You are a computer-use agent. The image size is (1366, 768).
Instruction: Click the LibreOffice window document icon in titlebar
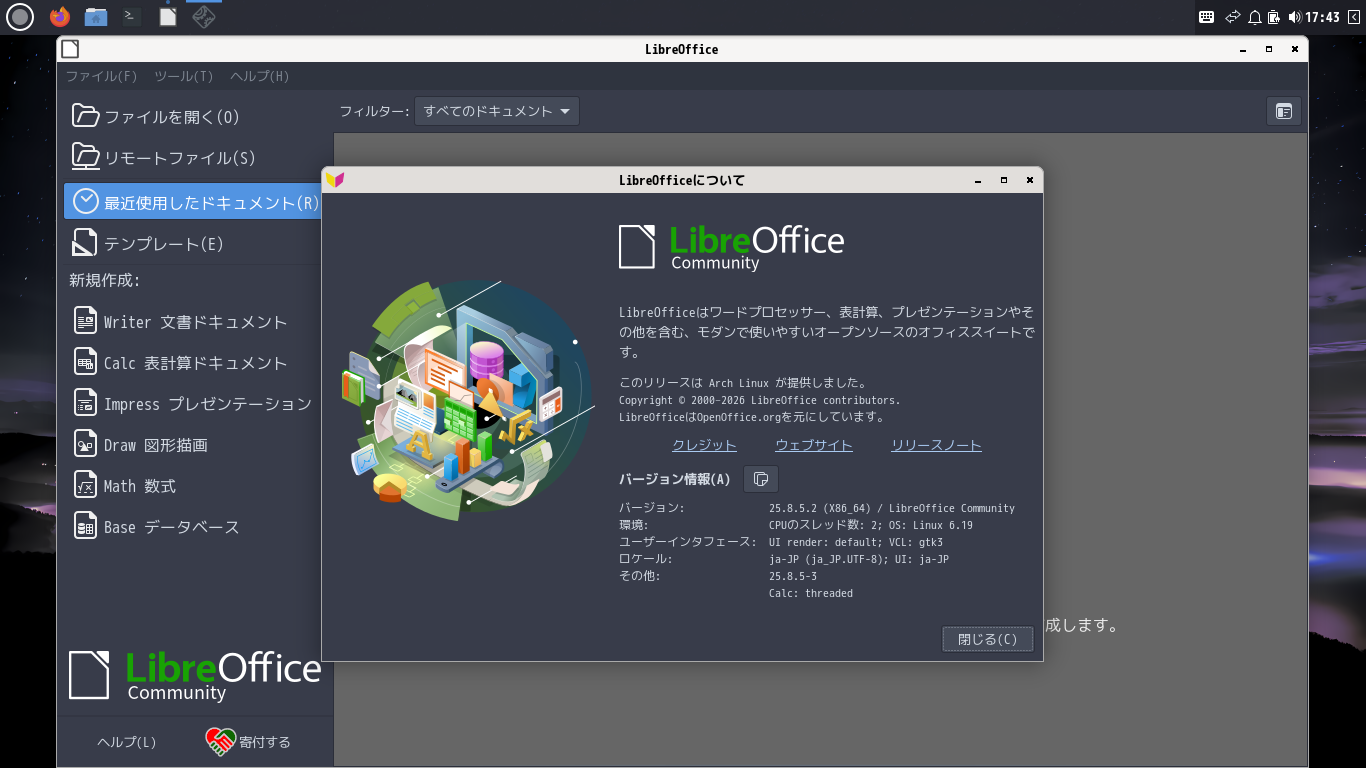(x=69, y=49)
